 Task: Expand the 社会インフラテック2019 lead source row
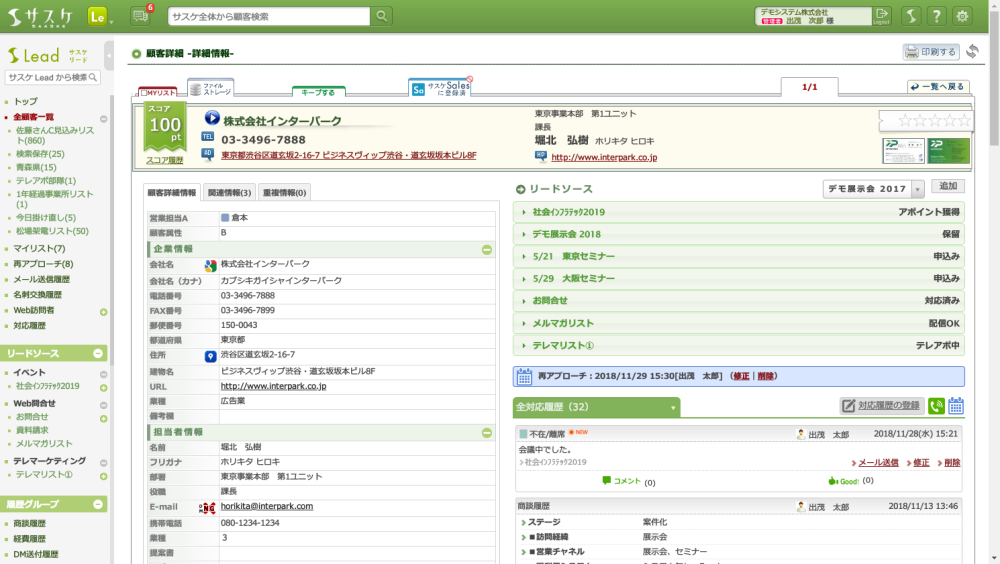pos(739,212)
